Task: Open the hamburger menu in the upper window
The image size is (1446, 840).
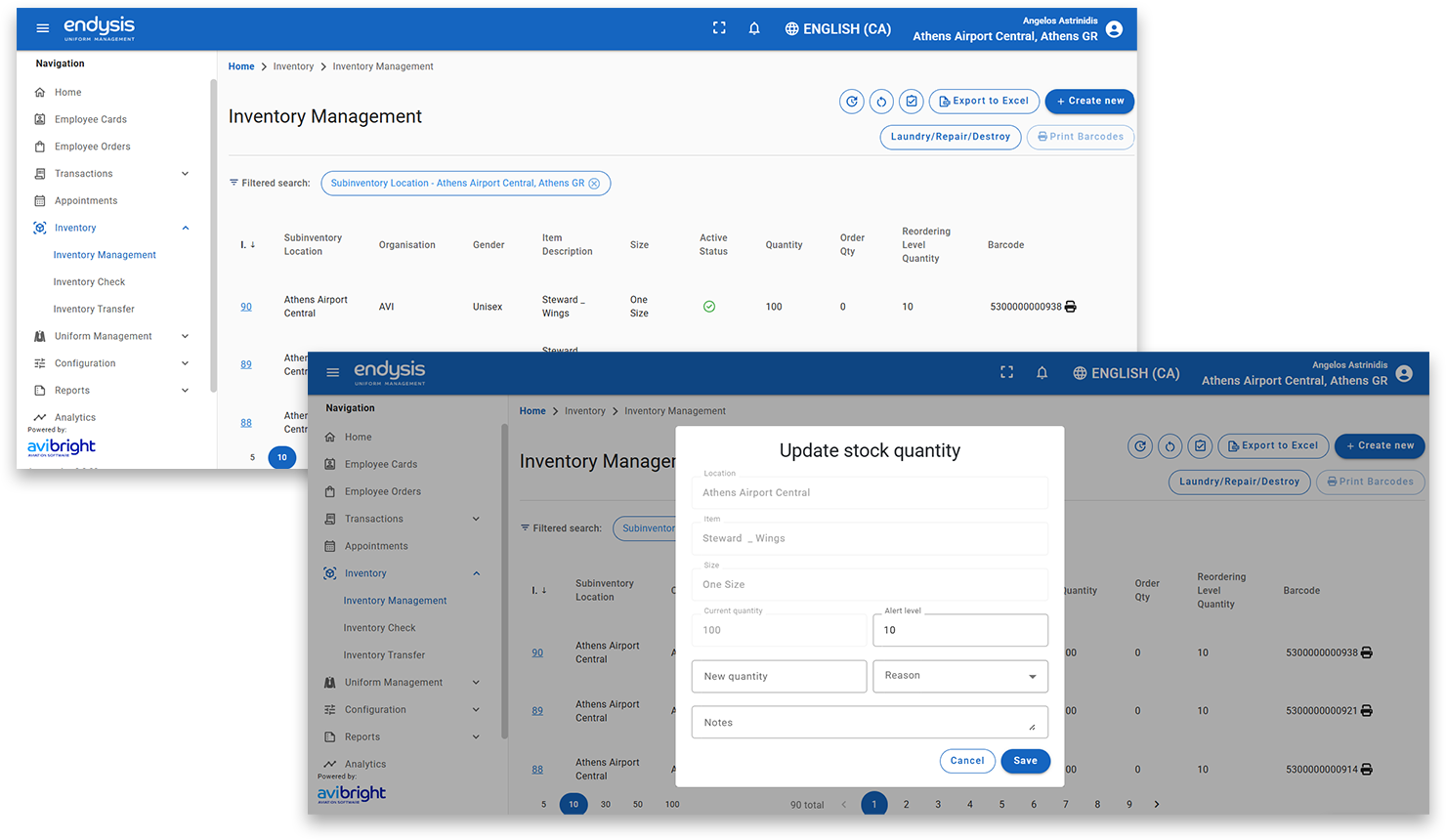Action: click(x=43, y=28)
